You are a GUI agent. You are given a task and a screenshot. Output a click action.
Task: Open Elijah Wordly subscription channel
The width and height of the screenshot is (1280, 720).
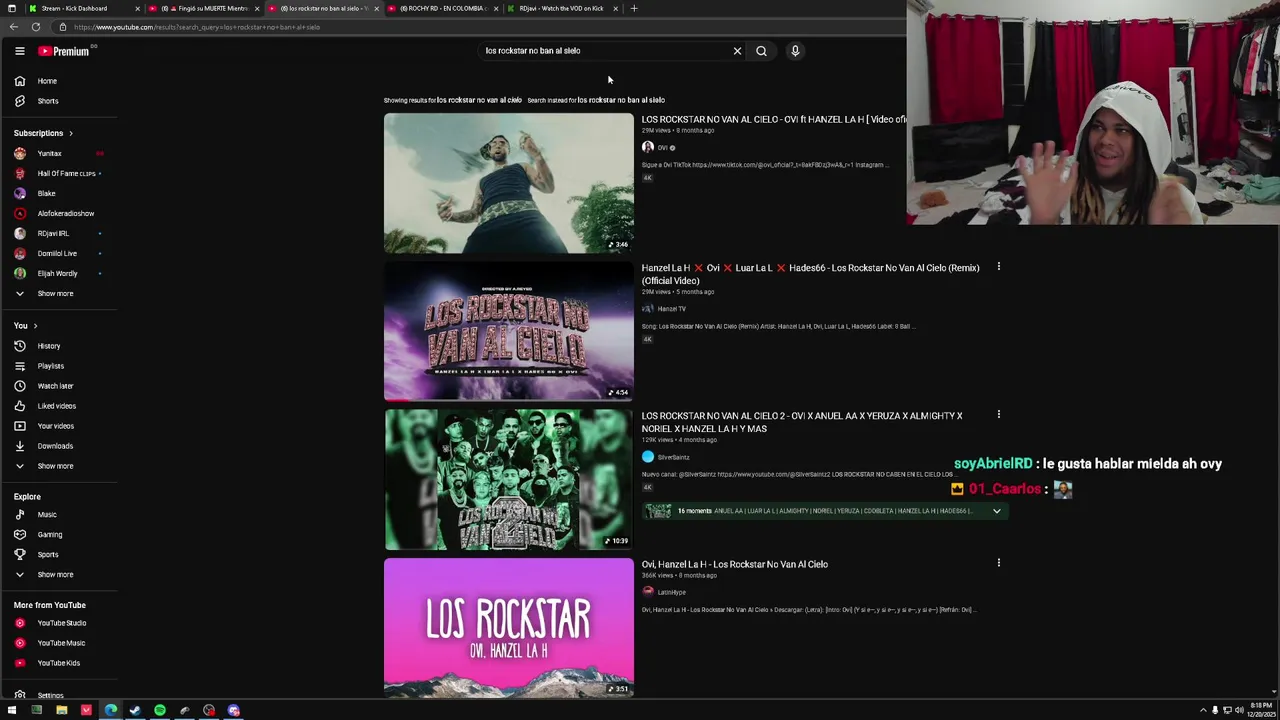click(x=60, y=273)
